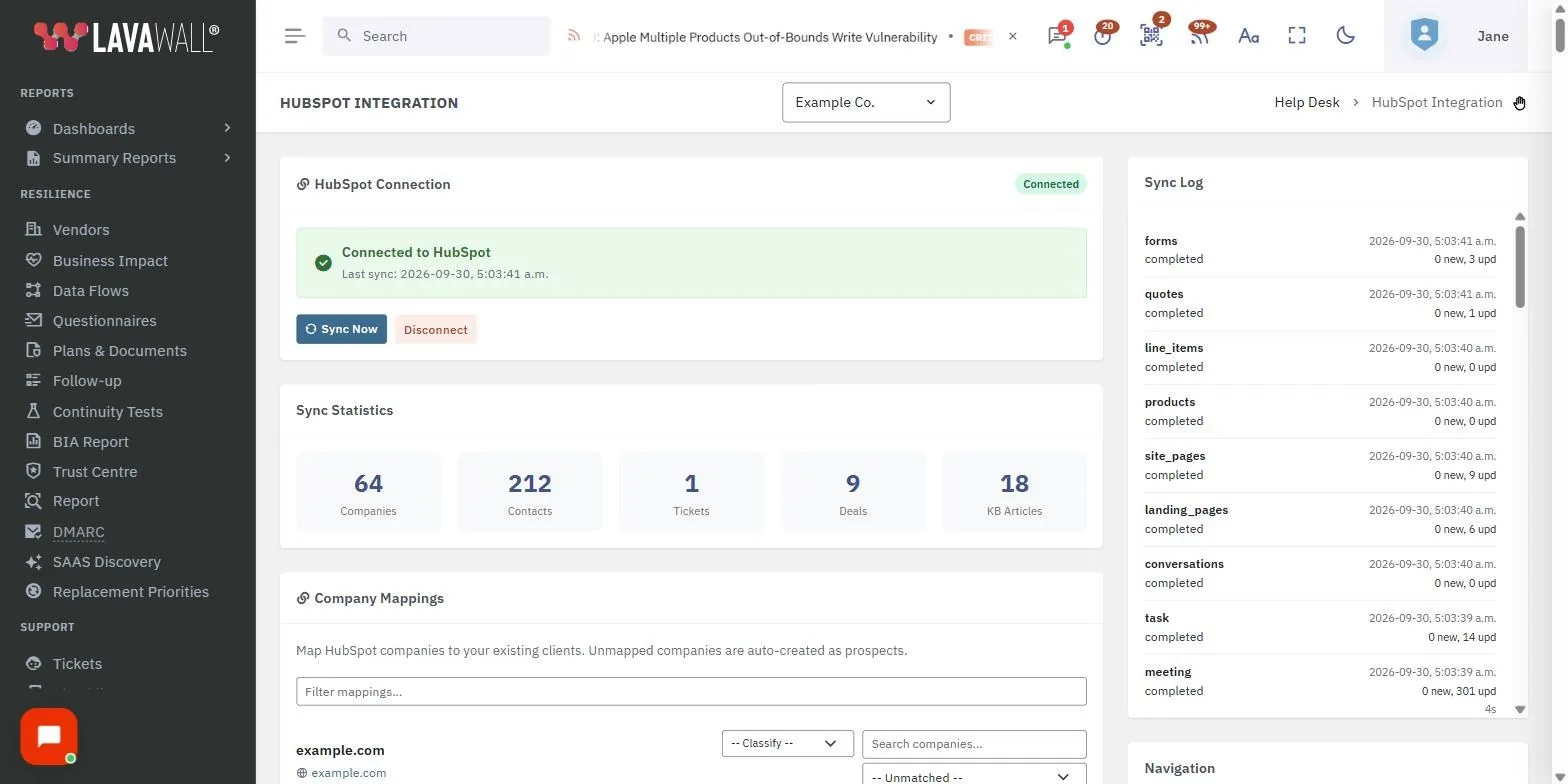Click the Filter mappings input
Image resolution: width=1568 pixels, height=784 pixels.
[x=691, y=692]
